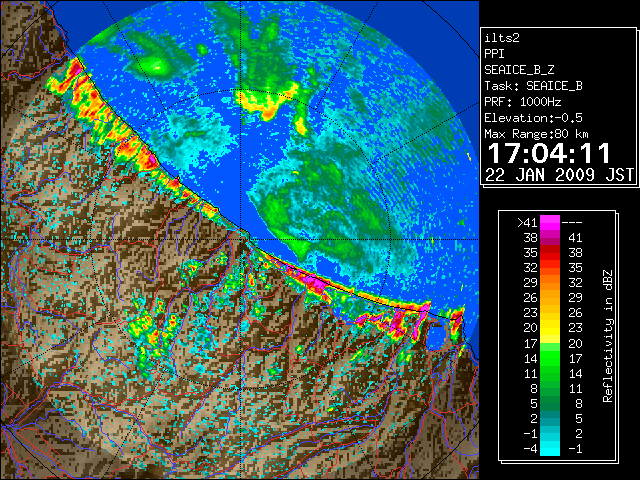Pick the magenta >41 dBZ color band

point(550,222)
